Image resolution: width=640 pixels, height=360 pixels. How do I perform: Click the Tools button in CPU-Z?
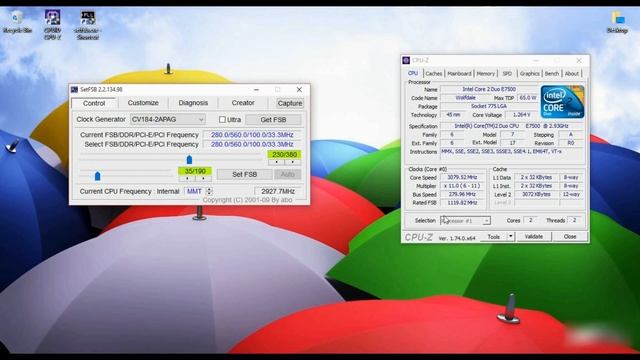coord(493,237)
